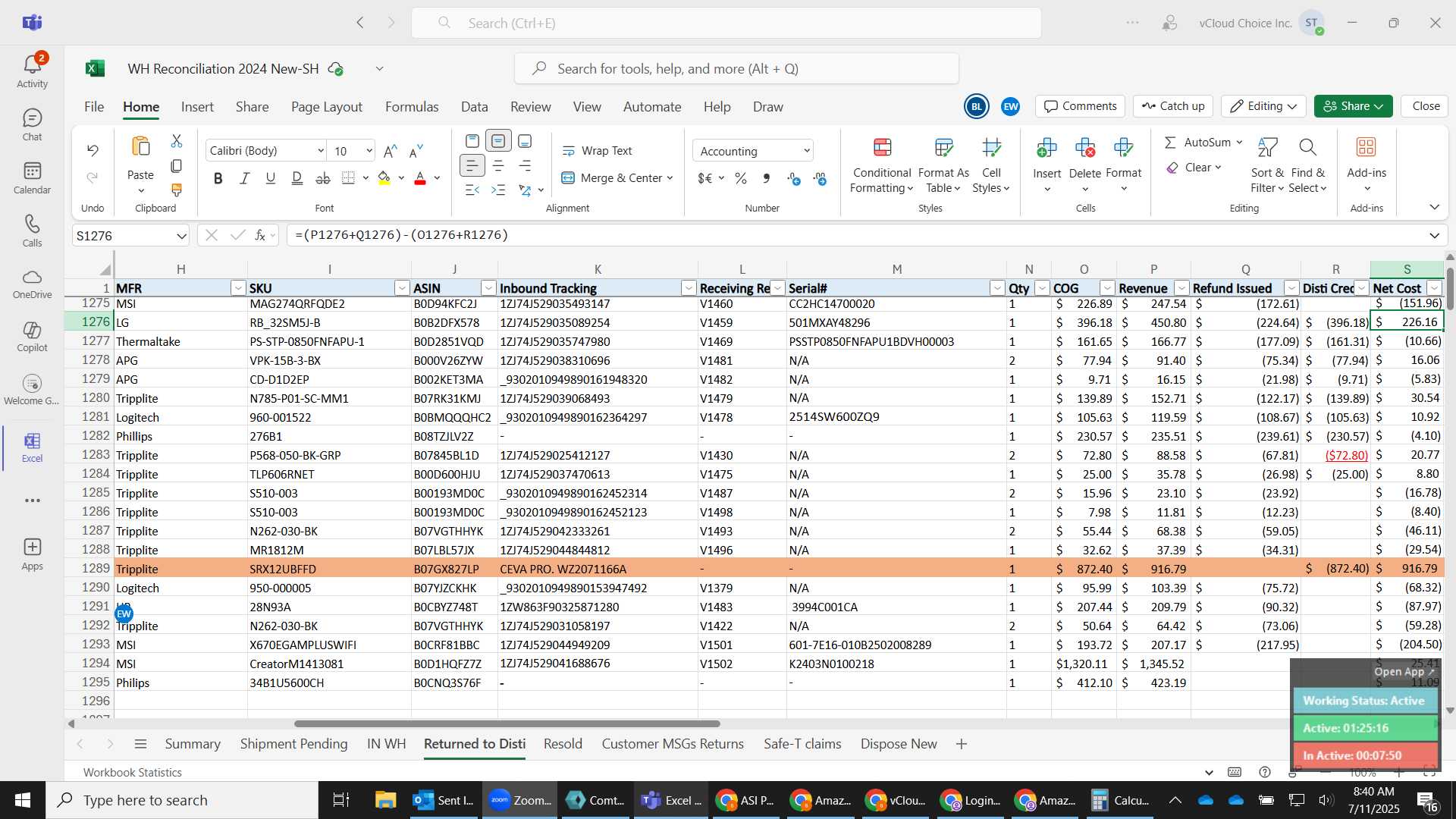Click horizontal scrollbar thumb
The width and height of the screenshot is (1456, 819).
(507, 723)
